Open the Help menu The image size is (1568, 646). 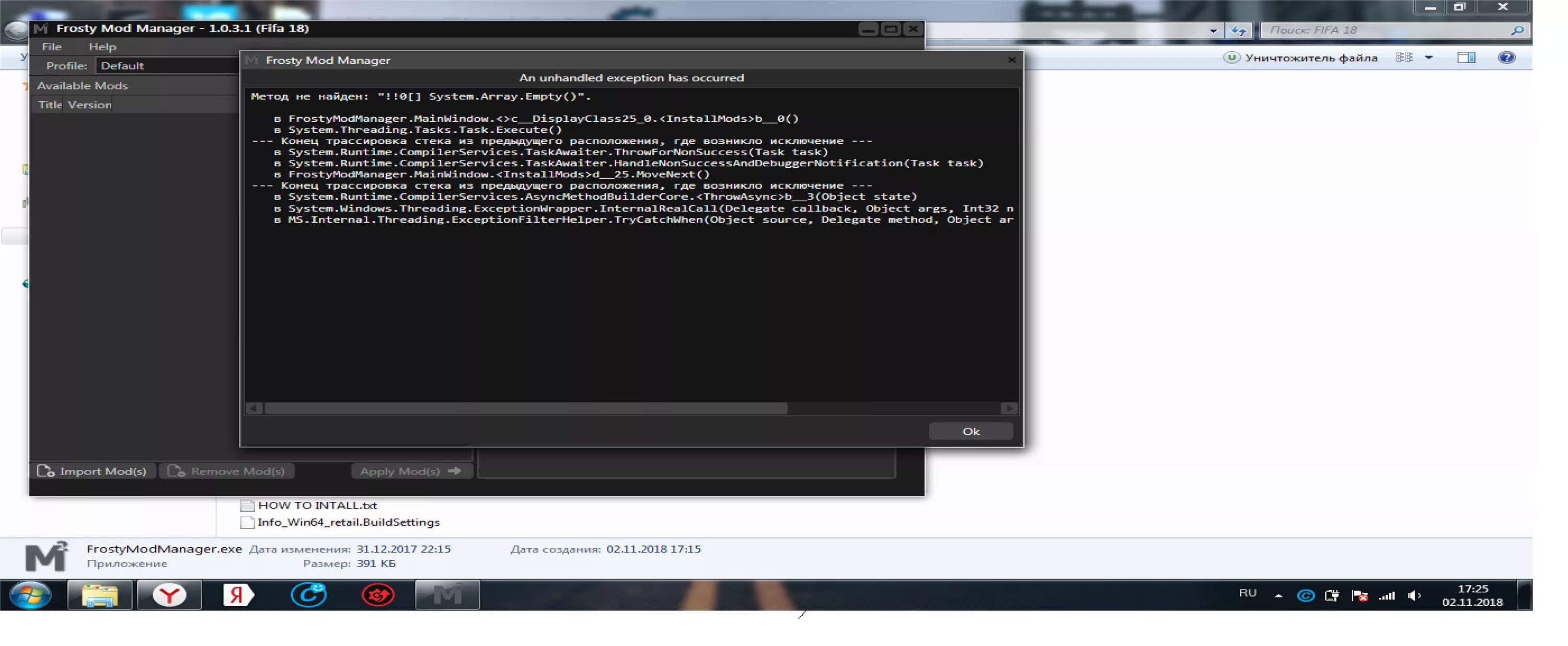click(101, 46)
